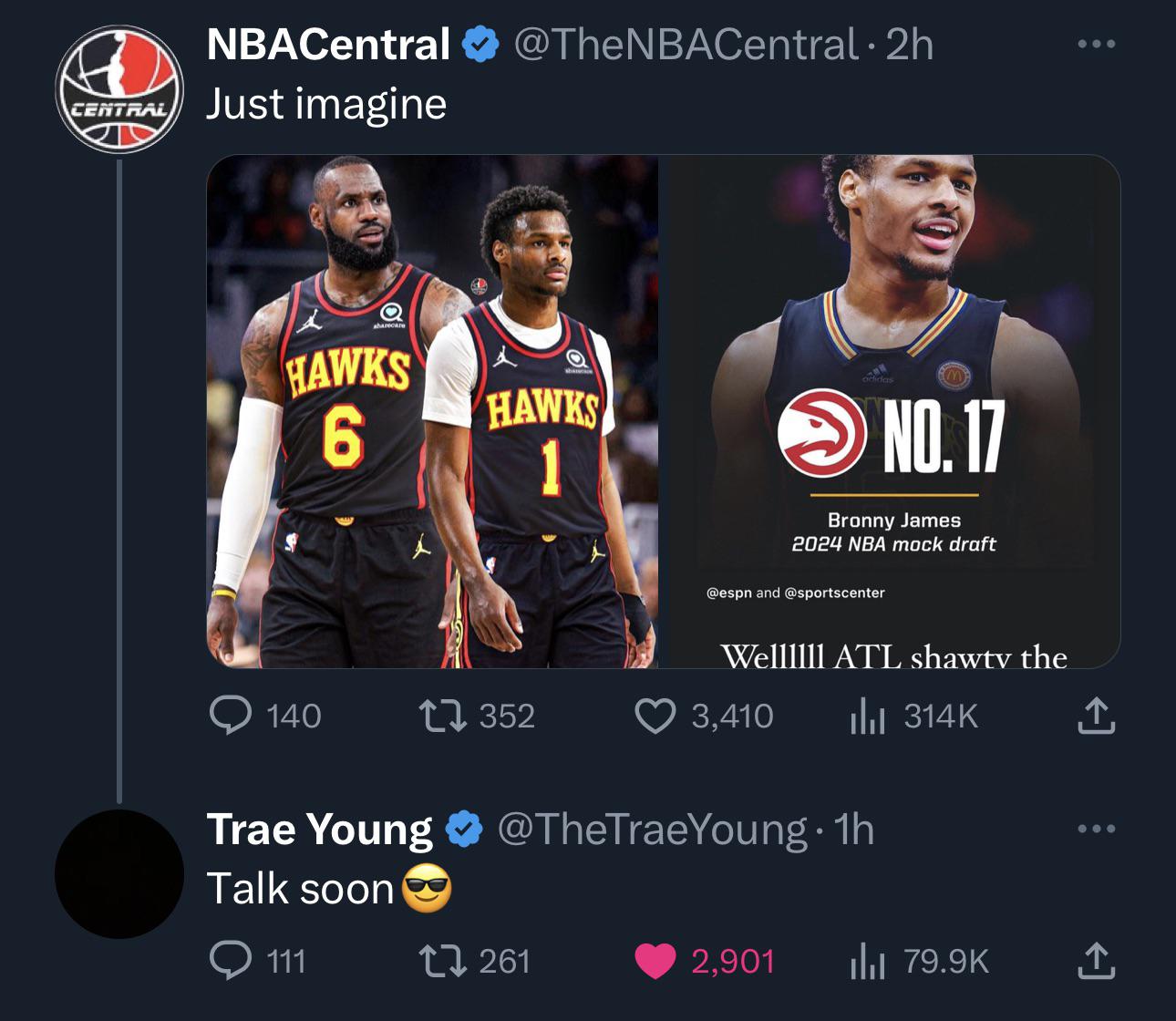Unlike Trae Young's tweet
The width and height of the screenshot is (1176, 1021).
click(655, 961)
